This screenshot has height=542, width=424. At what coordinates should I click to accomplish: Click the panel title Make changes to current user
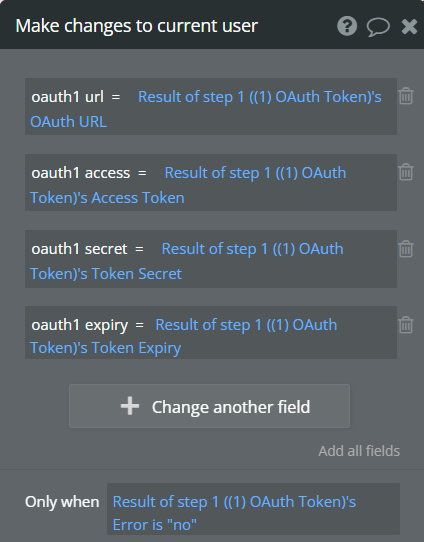(136, 26)
